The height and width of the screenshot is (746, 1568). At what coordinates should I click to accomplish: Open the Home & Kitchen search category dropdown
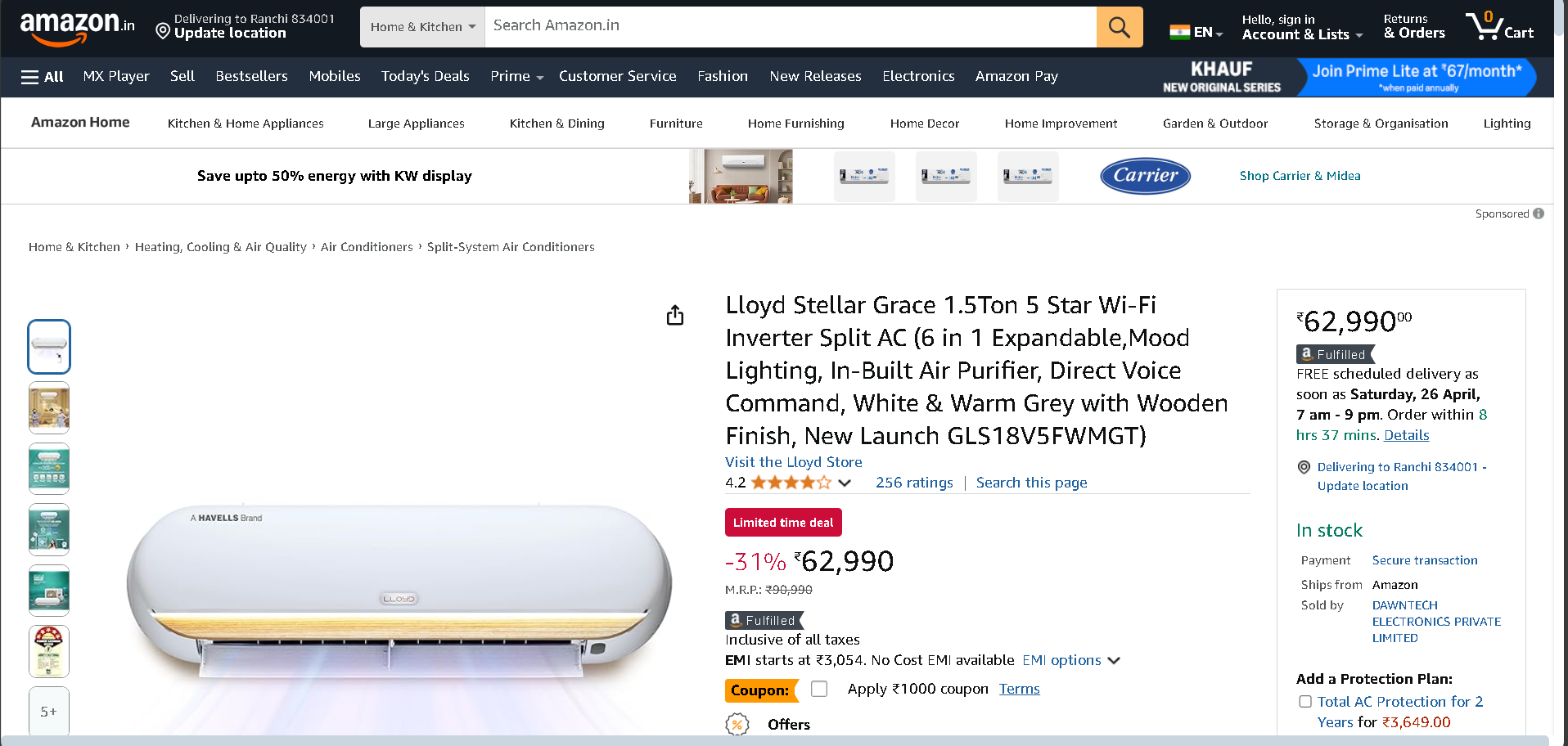click(x=422, y=27)
